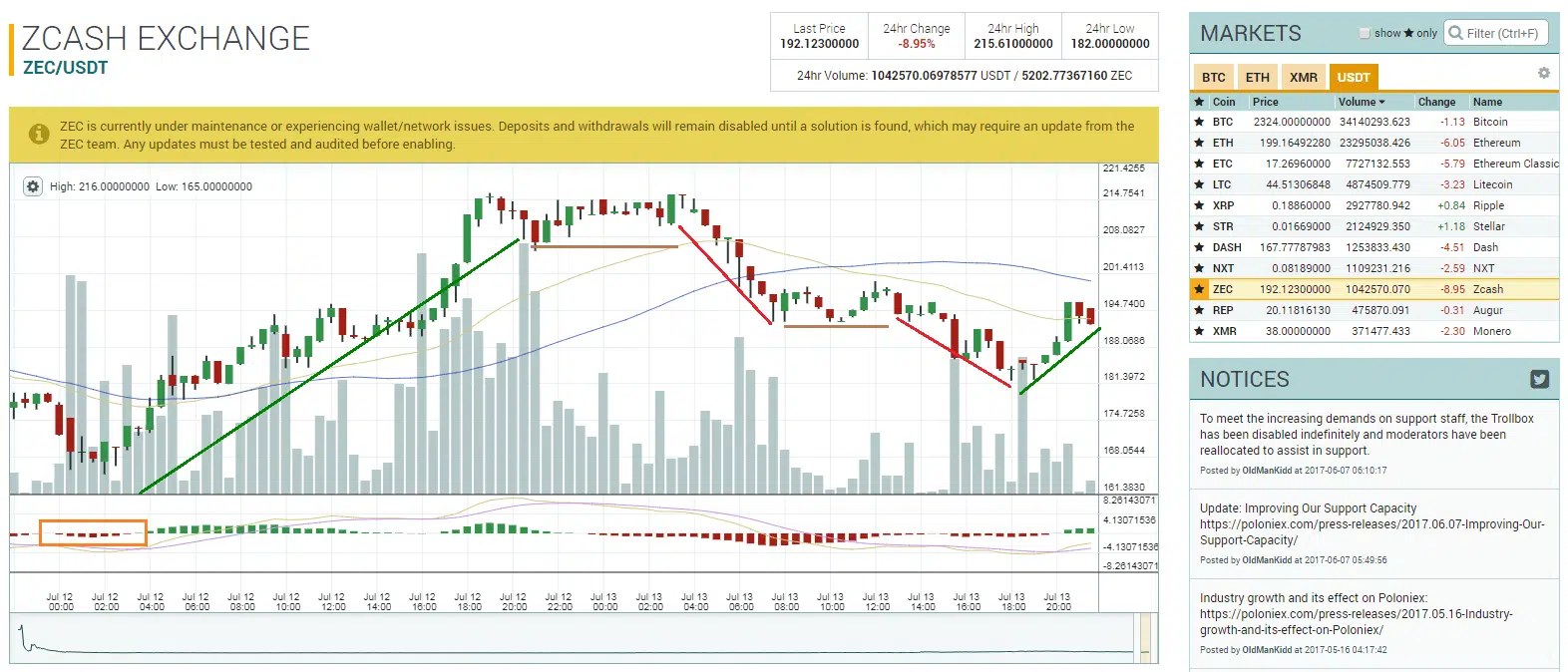The height and width of the screenshot is (672, 1568).
Task: Open the Industry-growth press release link
Action: tap(1357, 622)
